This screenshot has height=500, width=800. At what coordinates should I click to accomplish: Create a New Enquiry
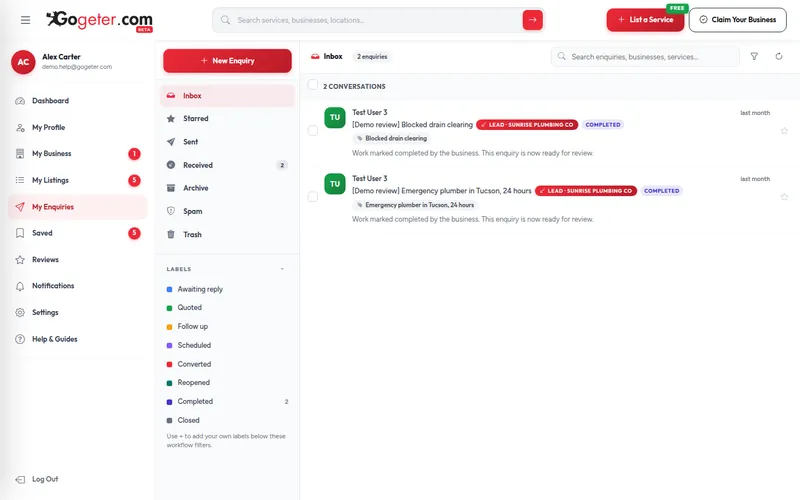click(228, 61)
